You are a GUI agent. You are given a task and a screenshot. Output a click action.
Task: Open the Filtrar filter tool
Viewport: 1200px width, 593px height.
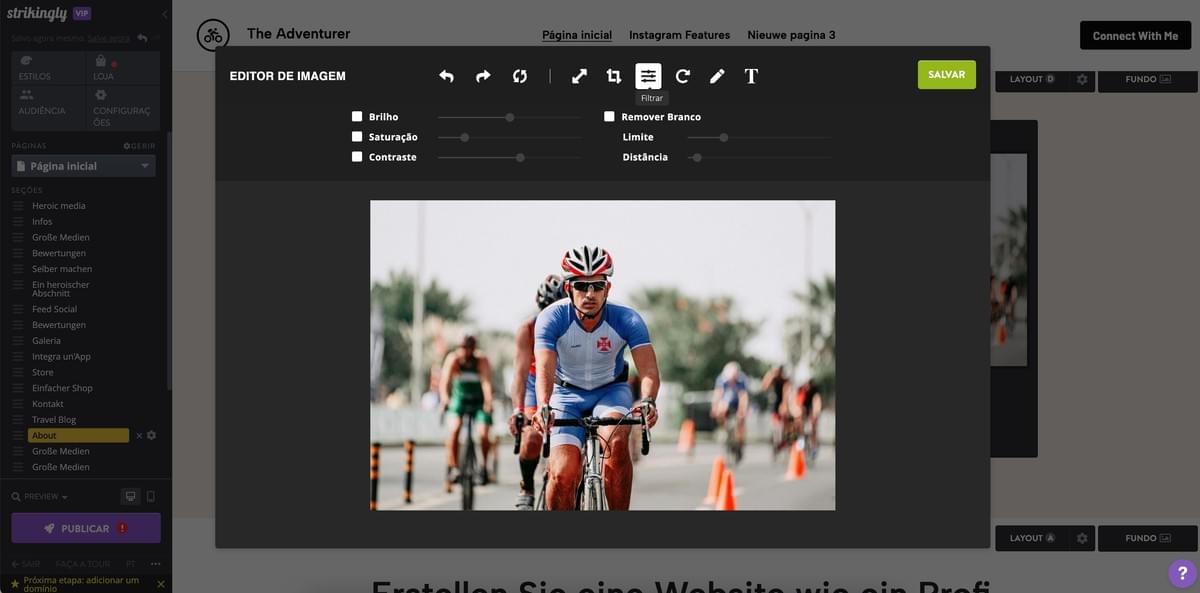tap(648, 76)
